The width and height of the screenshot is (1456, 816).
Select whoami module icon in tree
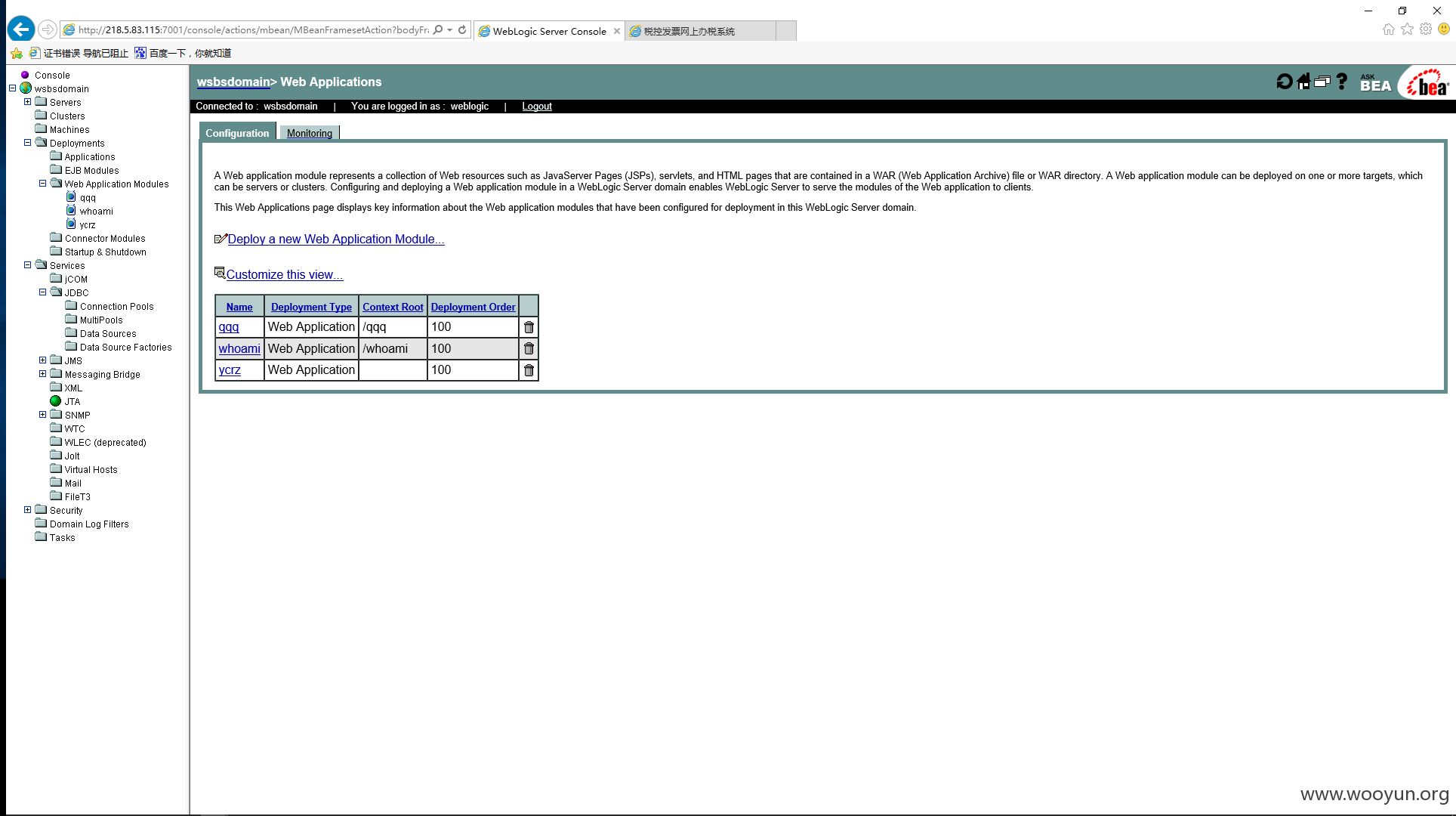pos(71,210)
